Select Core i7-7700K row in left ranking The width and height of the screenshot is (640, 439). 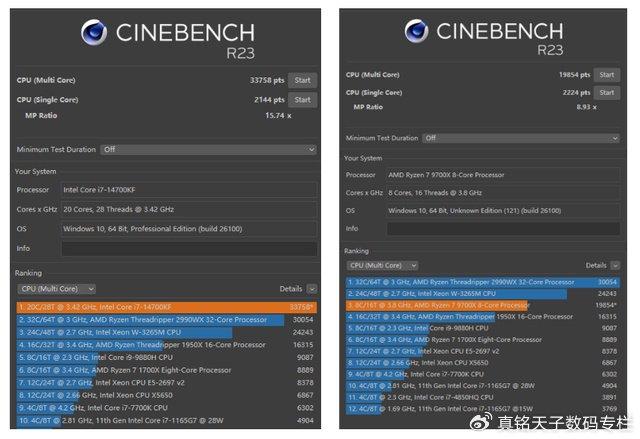pos(167,408)
